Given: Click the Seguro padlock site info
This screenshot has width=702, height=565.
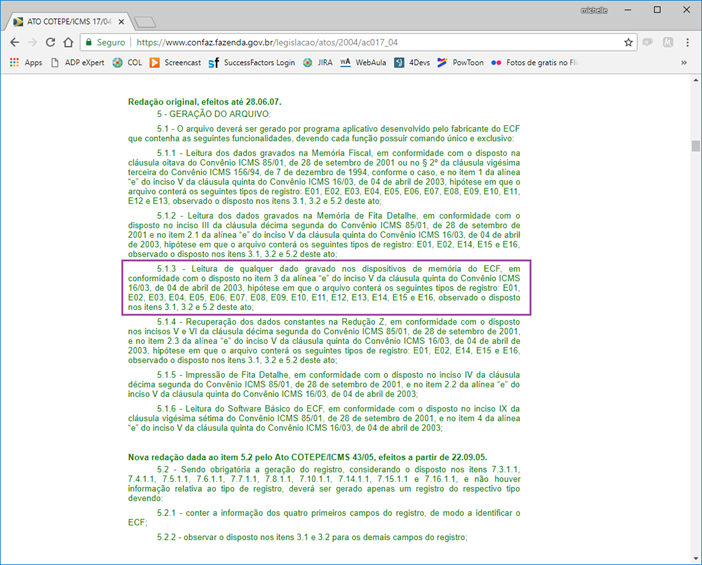Looking at the screenshot, I should tap(105, 42).
